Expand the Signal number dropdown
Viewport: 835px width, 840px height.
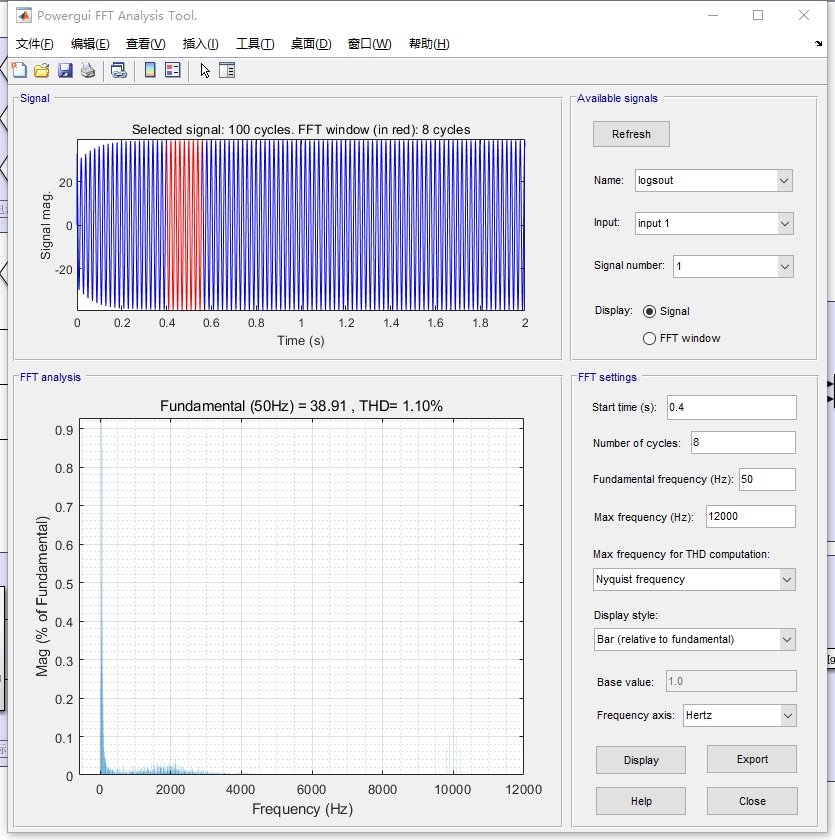click(733, 266)
